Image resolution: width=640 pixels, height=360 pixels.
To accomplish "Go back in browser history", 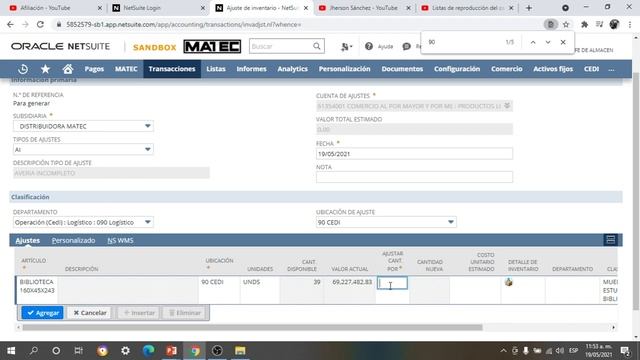I will [10, 24].
